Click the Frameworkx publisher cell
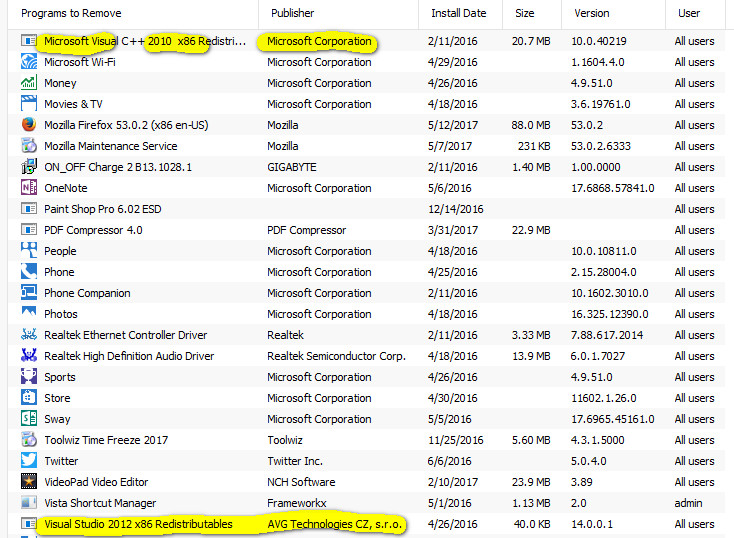734x538 pixels. 297,503
